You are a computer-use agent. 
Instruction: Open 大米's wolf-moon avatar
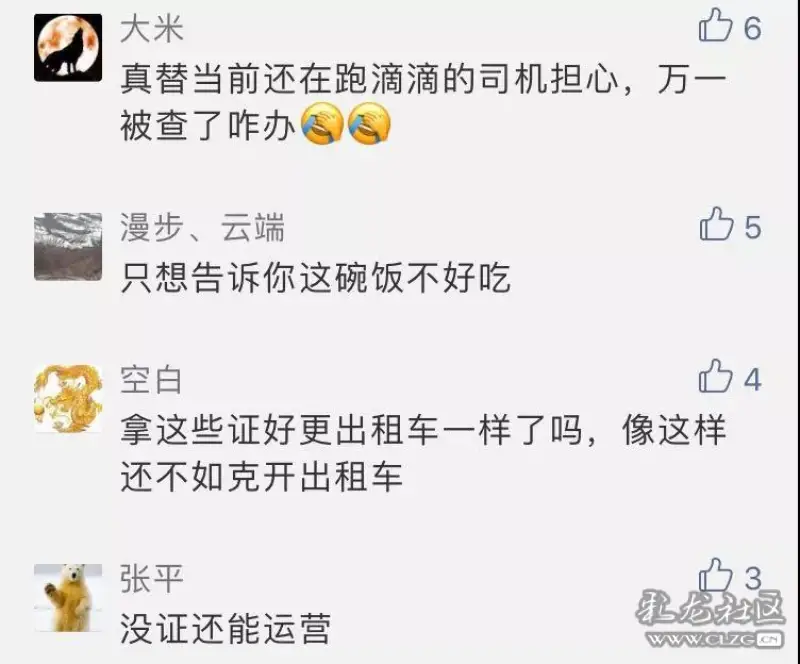pos(68,47)
